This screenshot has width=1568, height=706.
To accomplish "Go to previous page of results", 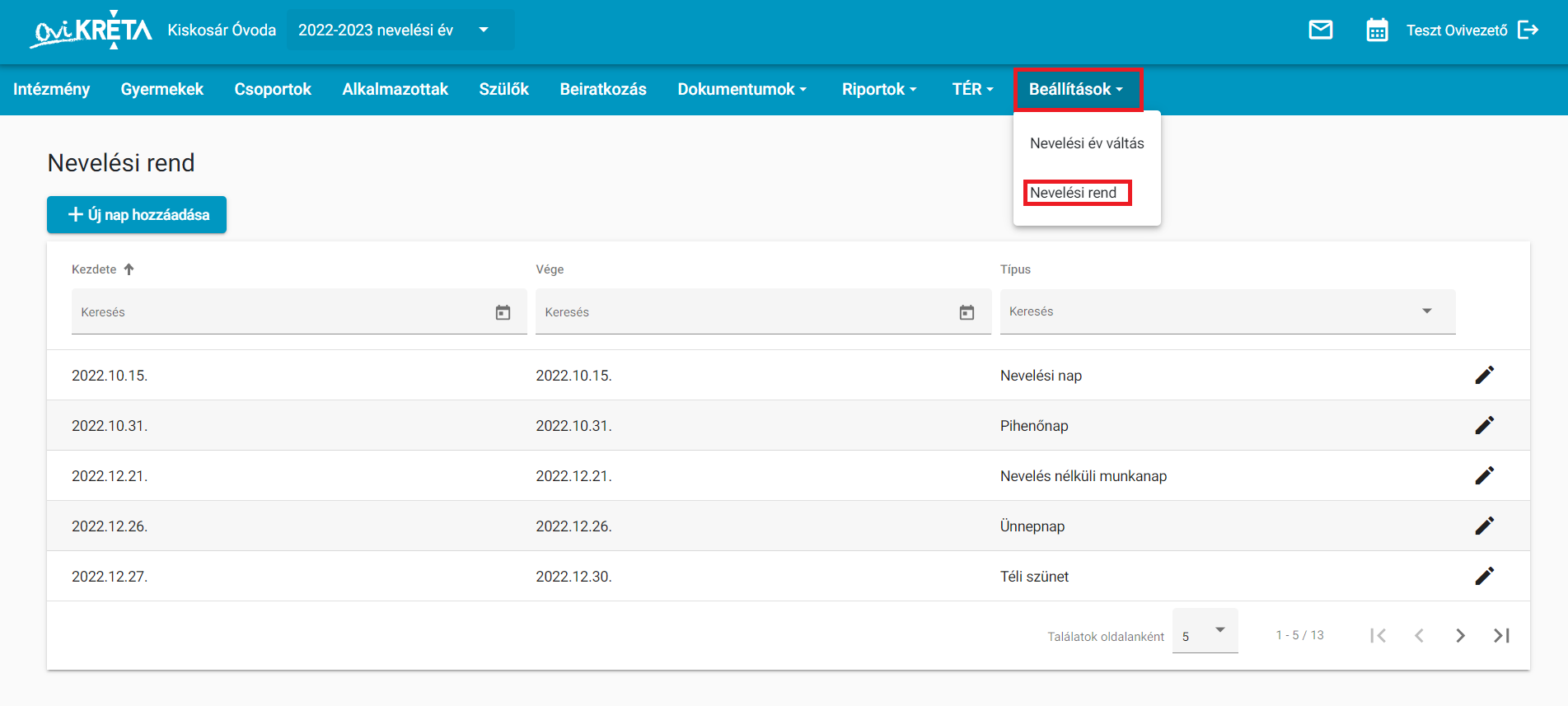I will [x=1419, y=635].
